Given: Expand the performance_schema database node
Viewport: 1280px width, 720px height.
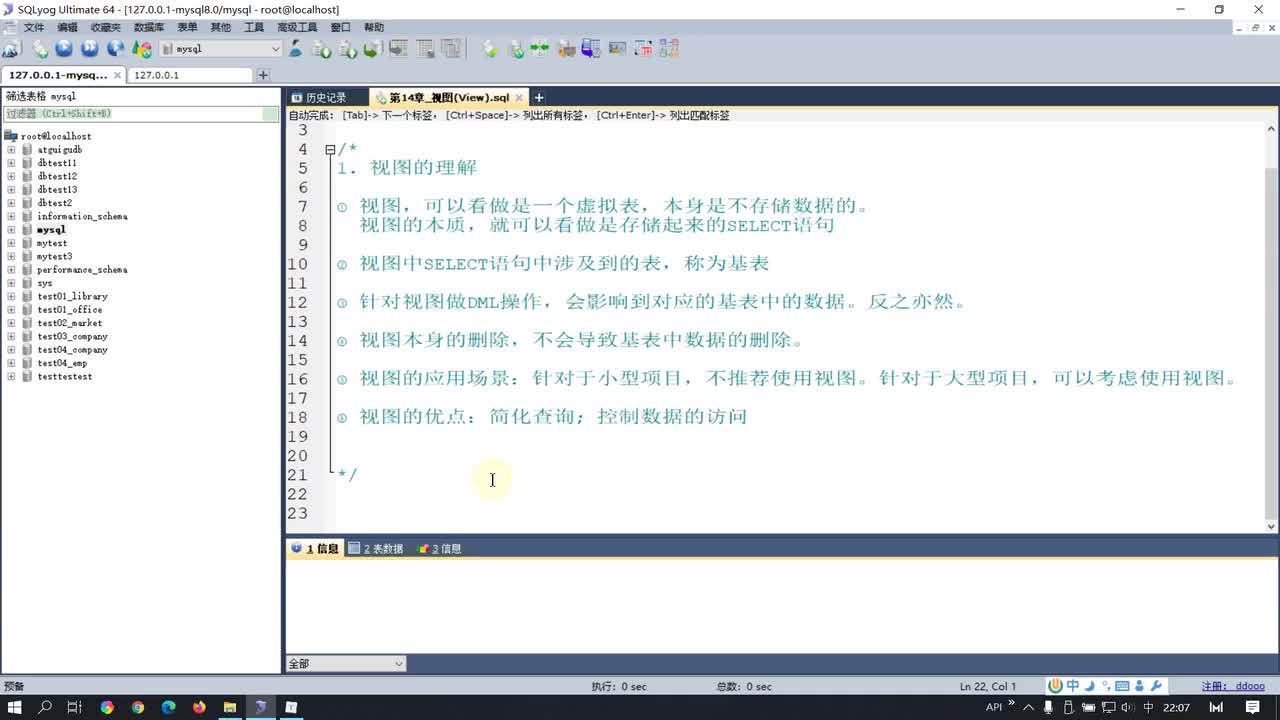Looking at the screenshot, I should point(11,270).
